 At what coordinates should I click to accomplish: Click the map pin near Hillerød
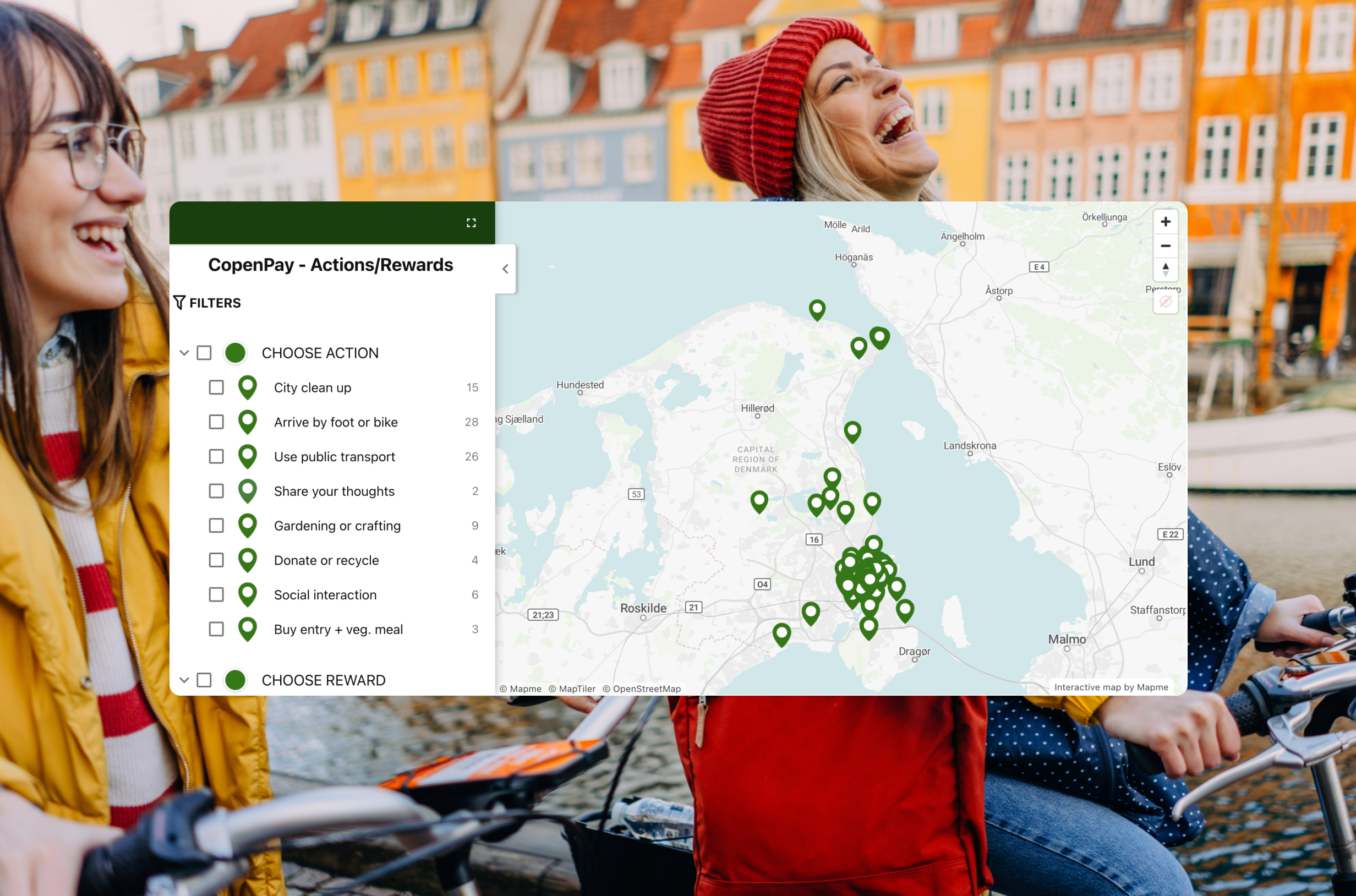(x=852, y=431)
